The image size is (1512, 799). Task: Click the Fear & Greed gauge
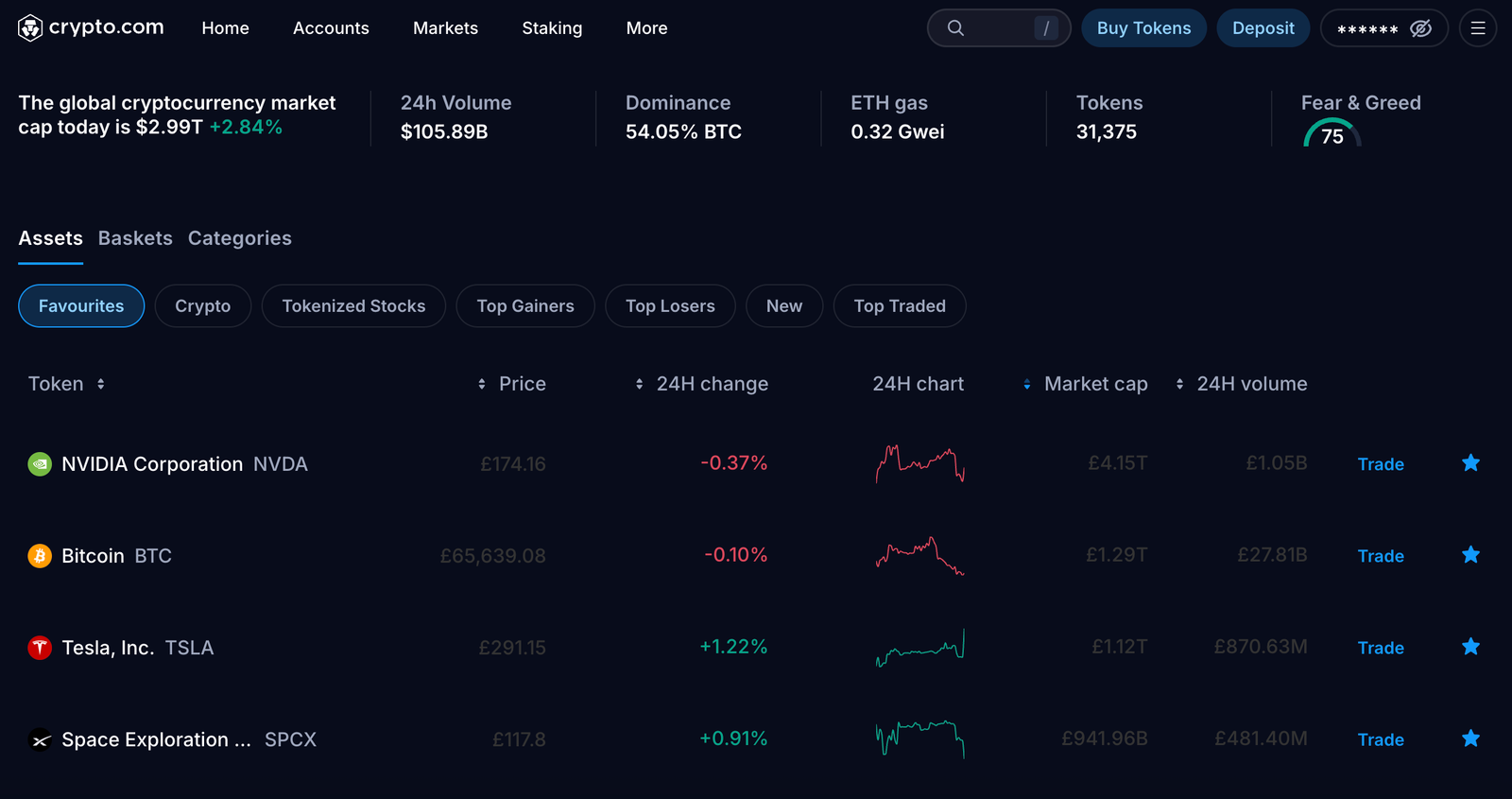click(x=1332, y=133)
